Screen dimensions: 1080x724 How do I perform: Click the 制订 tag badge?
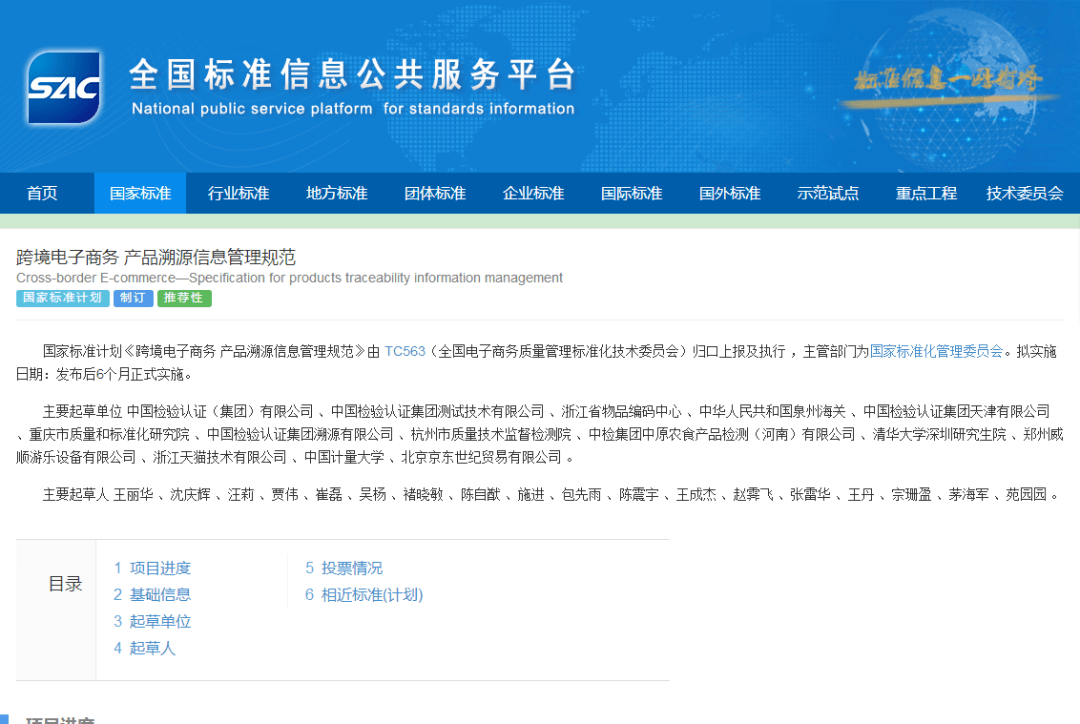[133, 298]
